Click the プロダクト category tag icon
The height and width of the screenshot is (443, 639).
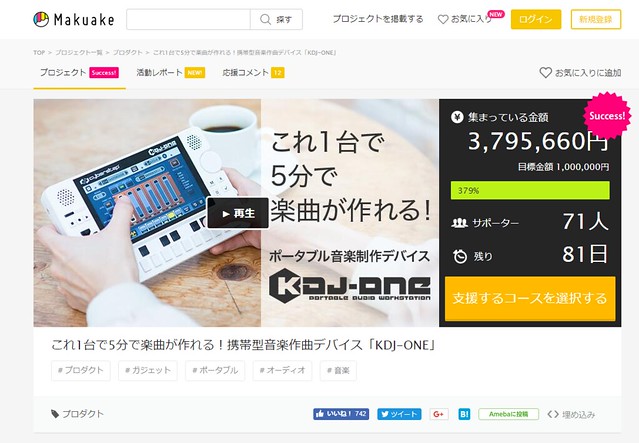point(55,414)
